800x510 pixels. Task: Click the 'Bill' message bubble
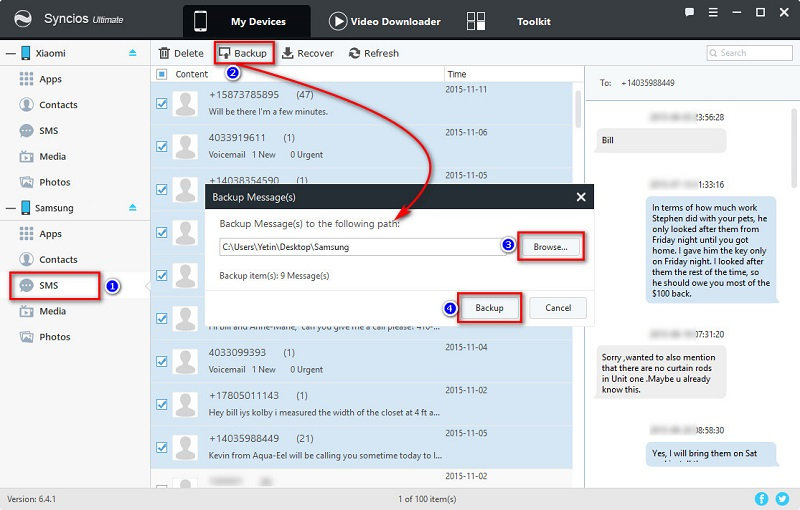(x=661, y=140)
